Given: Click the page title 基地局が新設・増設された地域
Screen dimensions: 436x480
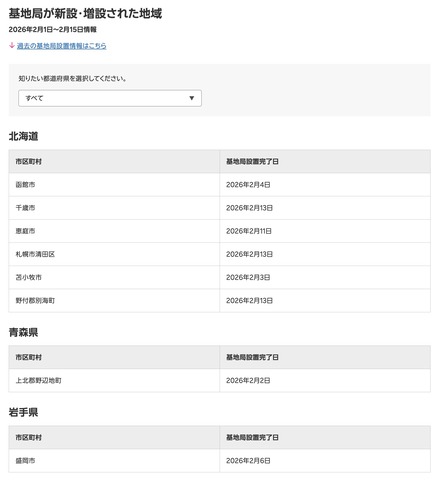Looking at the screenshot, I should (x=85, y=14).
